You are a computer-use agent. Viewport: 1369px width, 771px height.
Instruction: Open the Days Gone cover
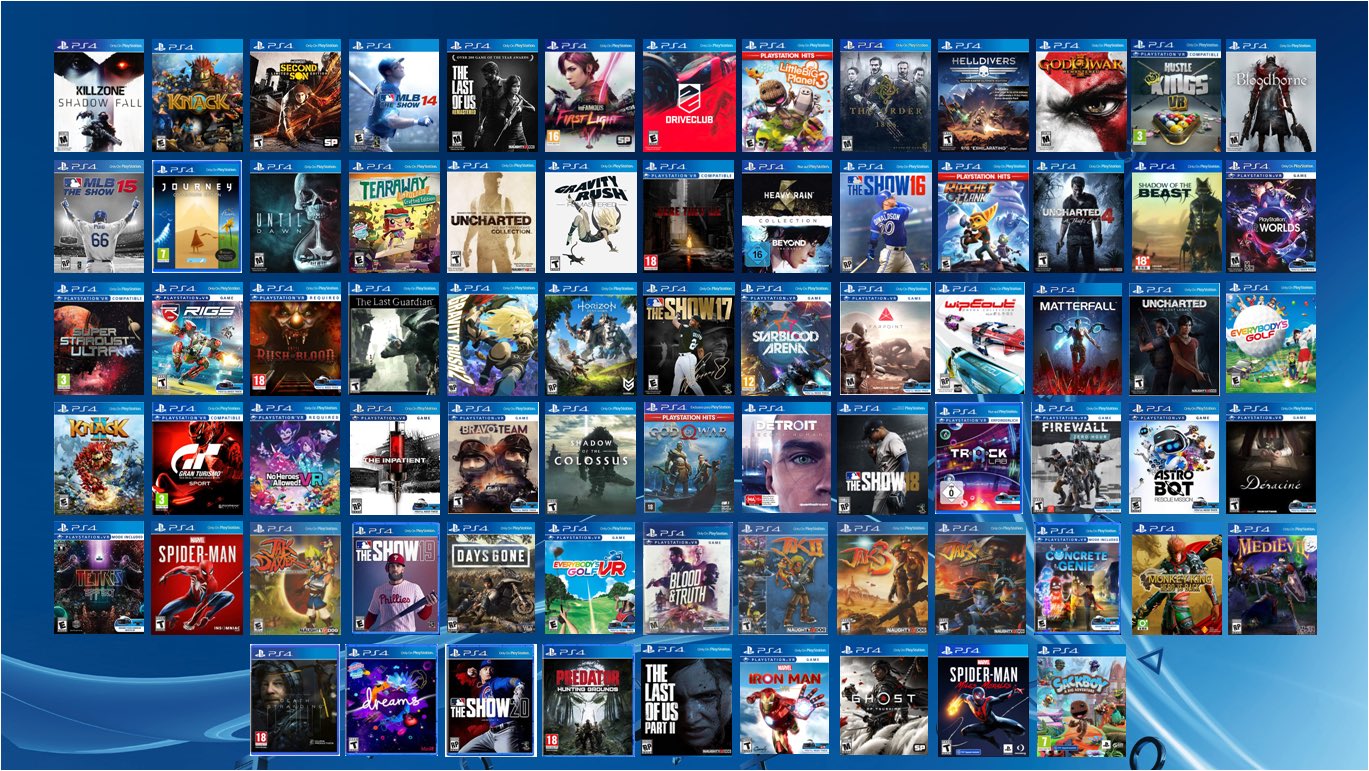[x=492, y=578]
